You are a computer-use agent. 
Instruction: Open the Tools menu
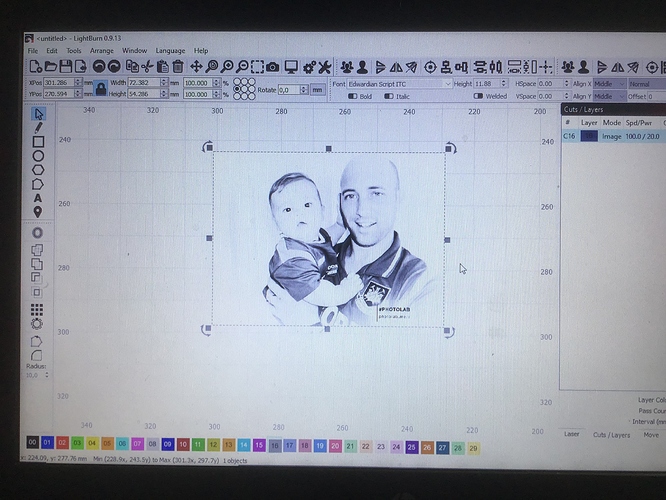pyautogui.click(x=73, y=51)
